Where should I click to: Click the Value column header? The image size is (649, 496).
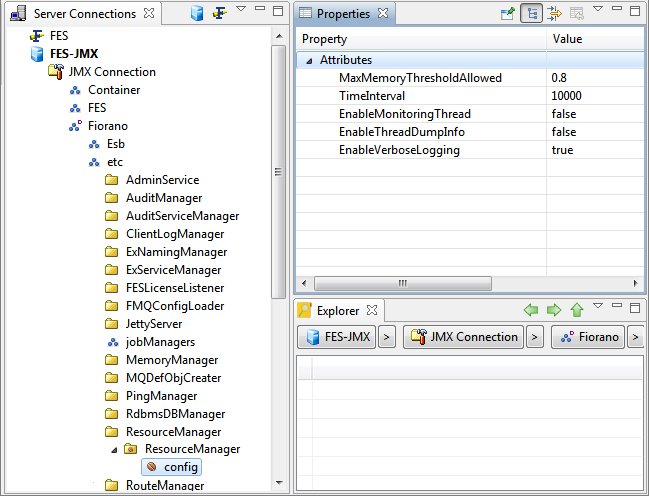567,39
